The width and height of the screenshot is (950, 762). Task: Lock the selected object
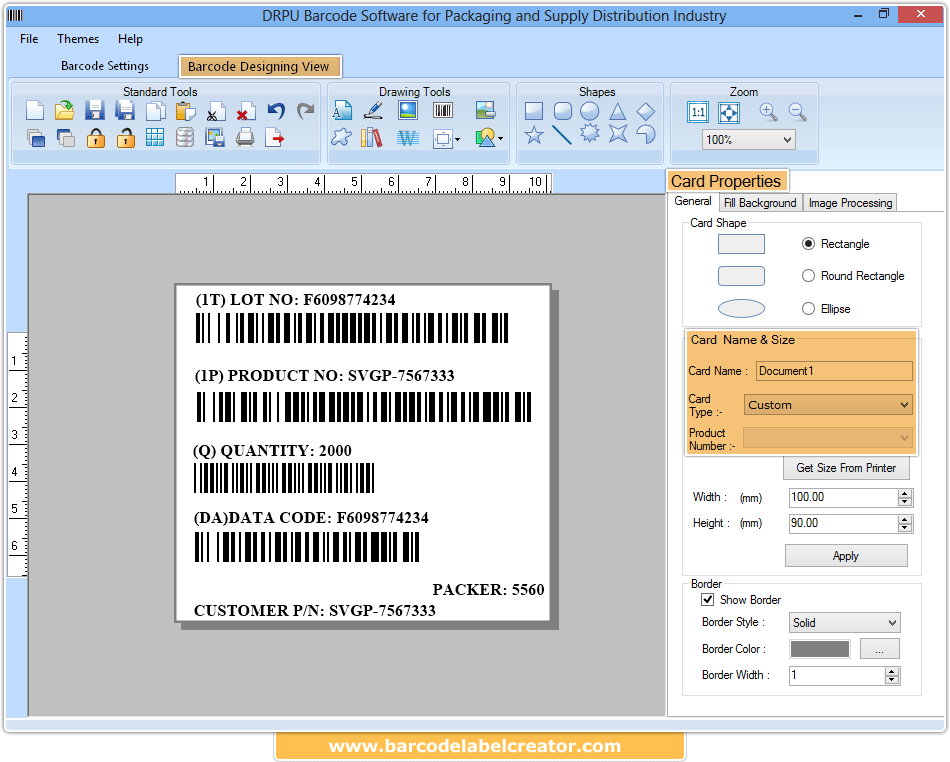pos(96,138)
